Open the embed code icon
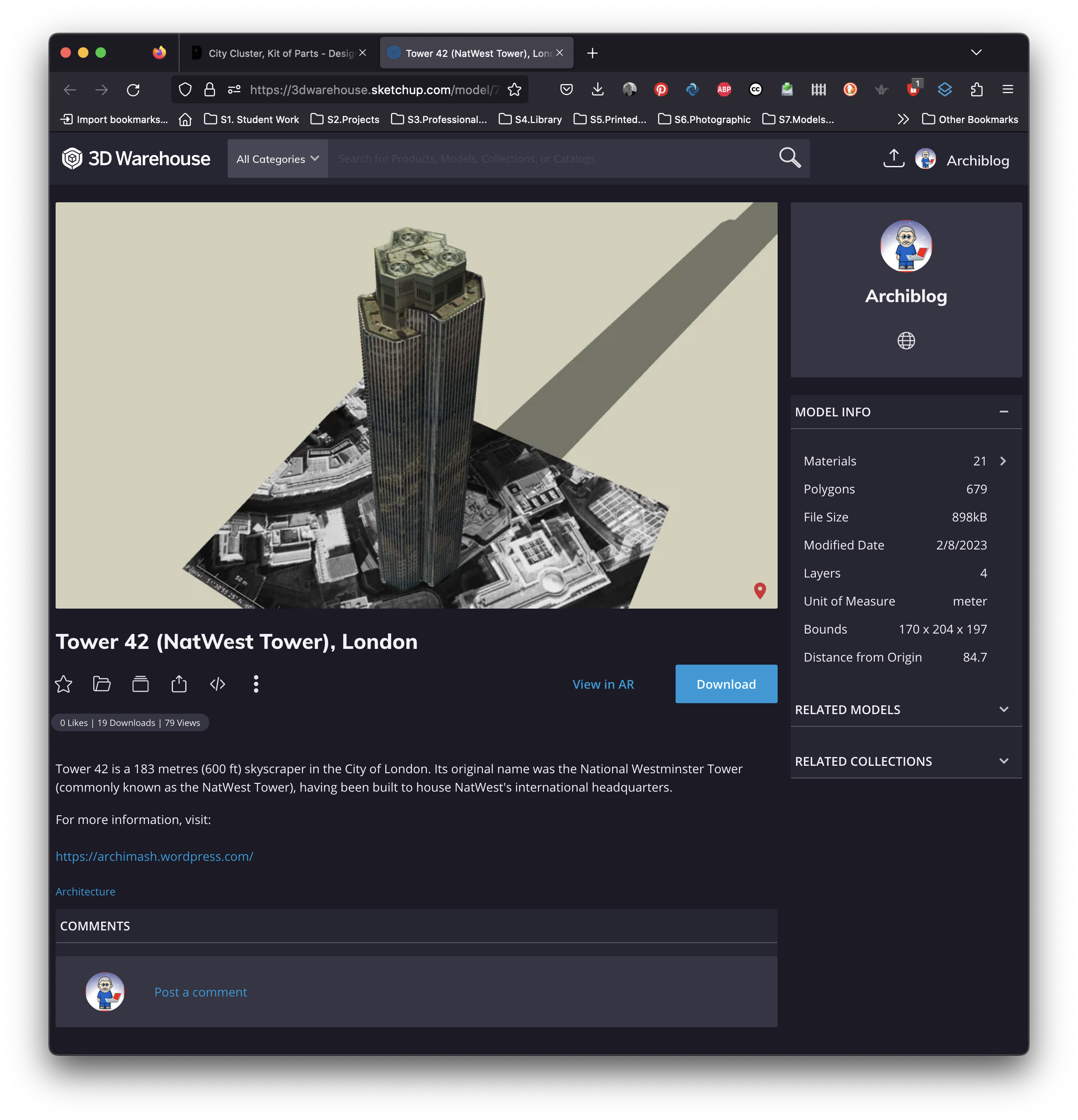The height and width of the screenshot is (1120, 1078). pos(218,684)
